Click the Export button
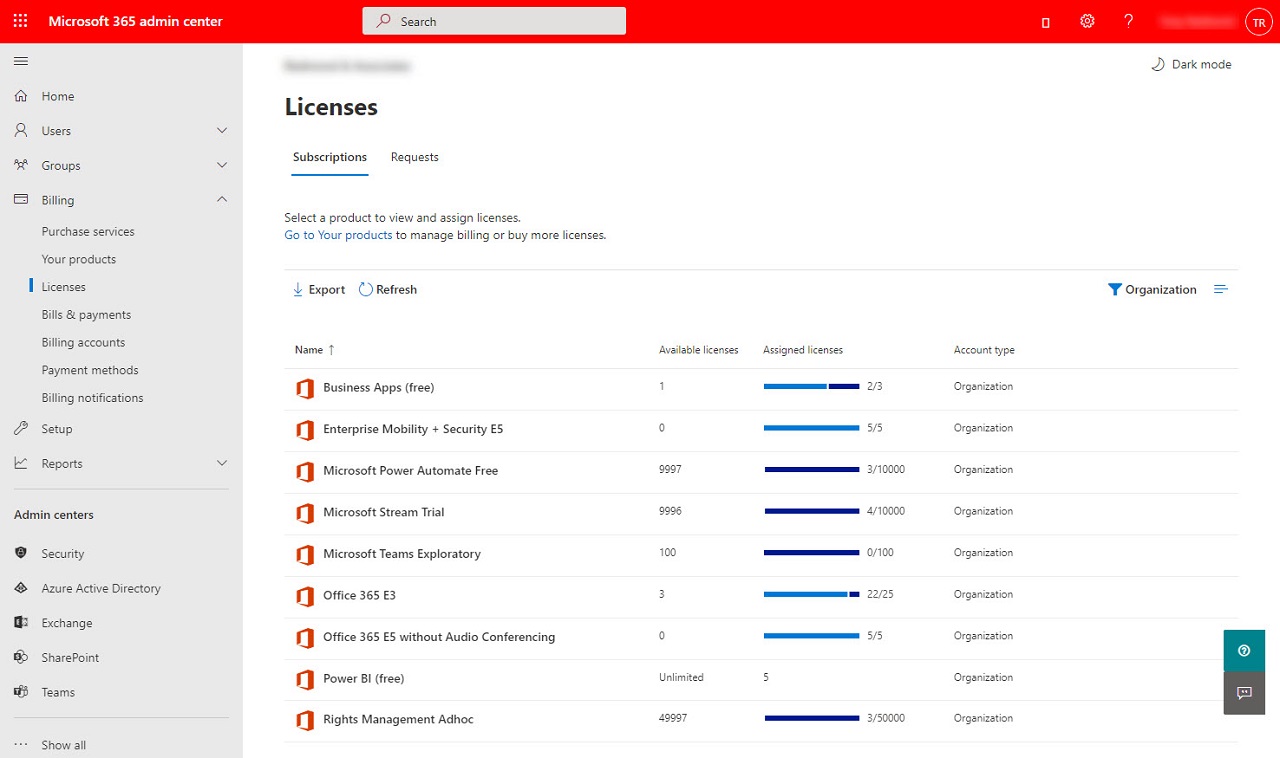This screenshot has width=1280, height=758. [318, 289]
